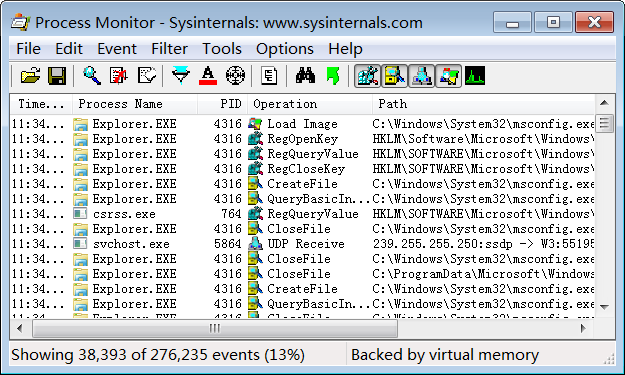Toggle capture with the magnifying glass icon

(x=92, y=75)
